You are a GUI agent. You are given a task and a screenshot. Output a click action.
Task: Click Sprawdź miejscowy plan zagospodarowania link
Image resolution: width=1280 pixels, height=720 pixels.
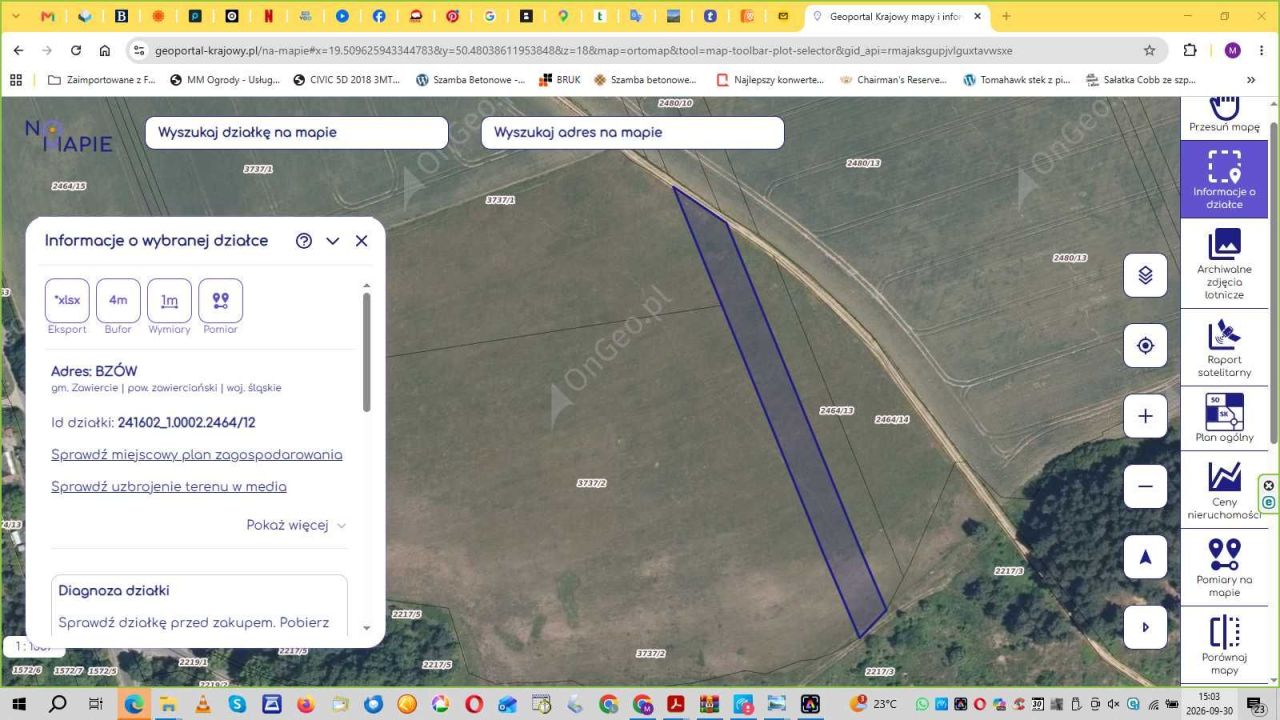[197, 455]
